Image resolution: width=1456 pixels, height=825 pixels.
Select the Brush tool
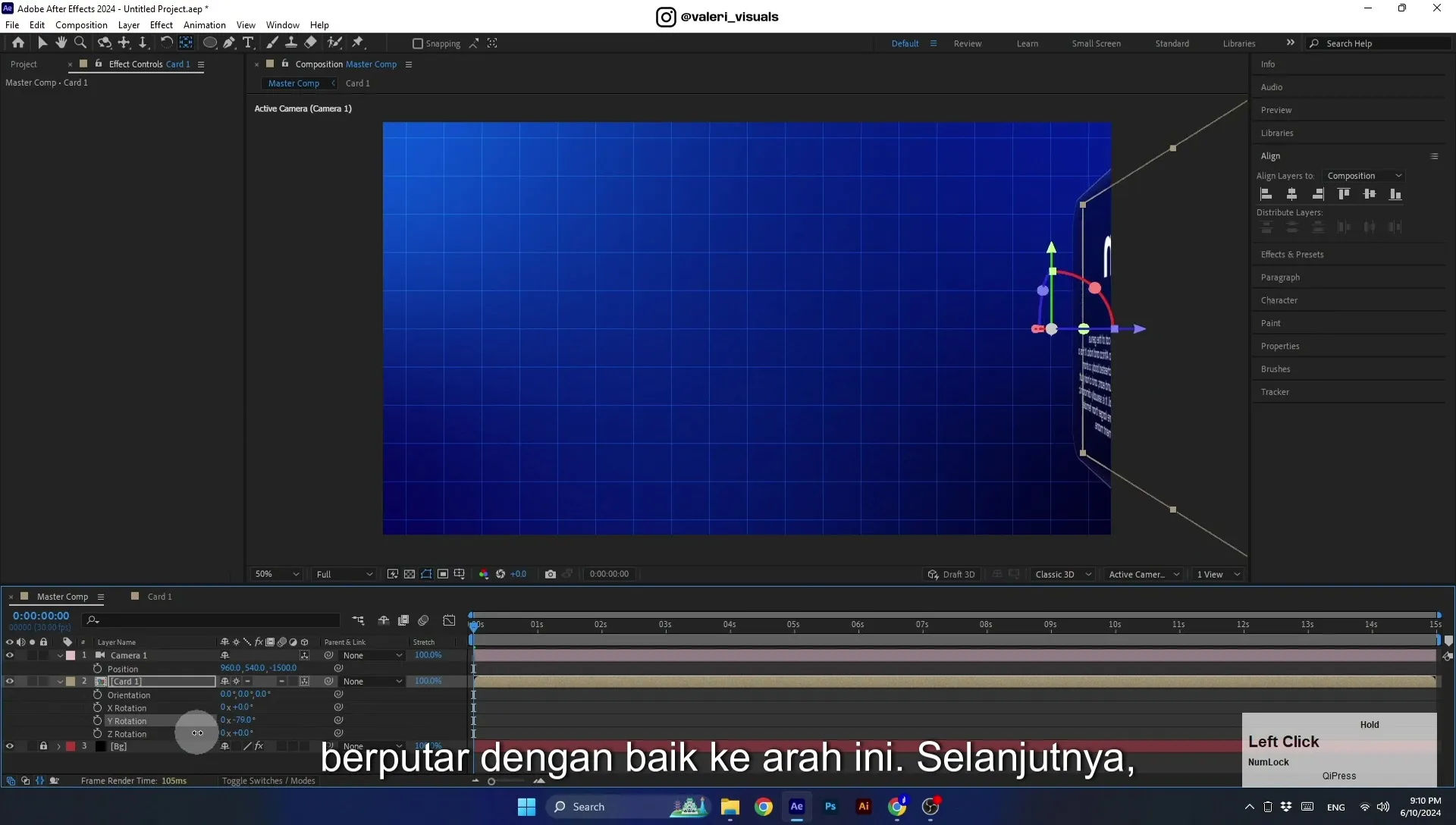[272, 43]
